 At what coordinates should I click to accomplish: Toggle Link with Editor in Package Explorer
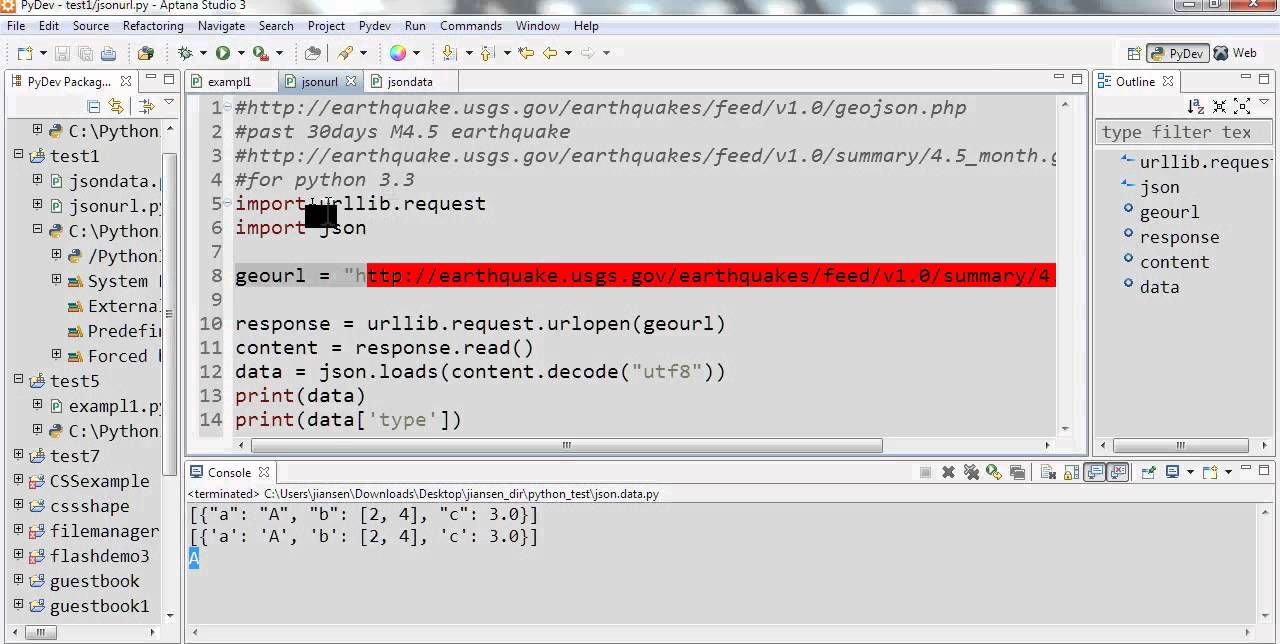[x=116, y=106]
